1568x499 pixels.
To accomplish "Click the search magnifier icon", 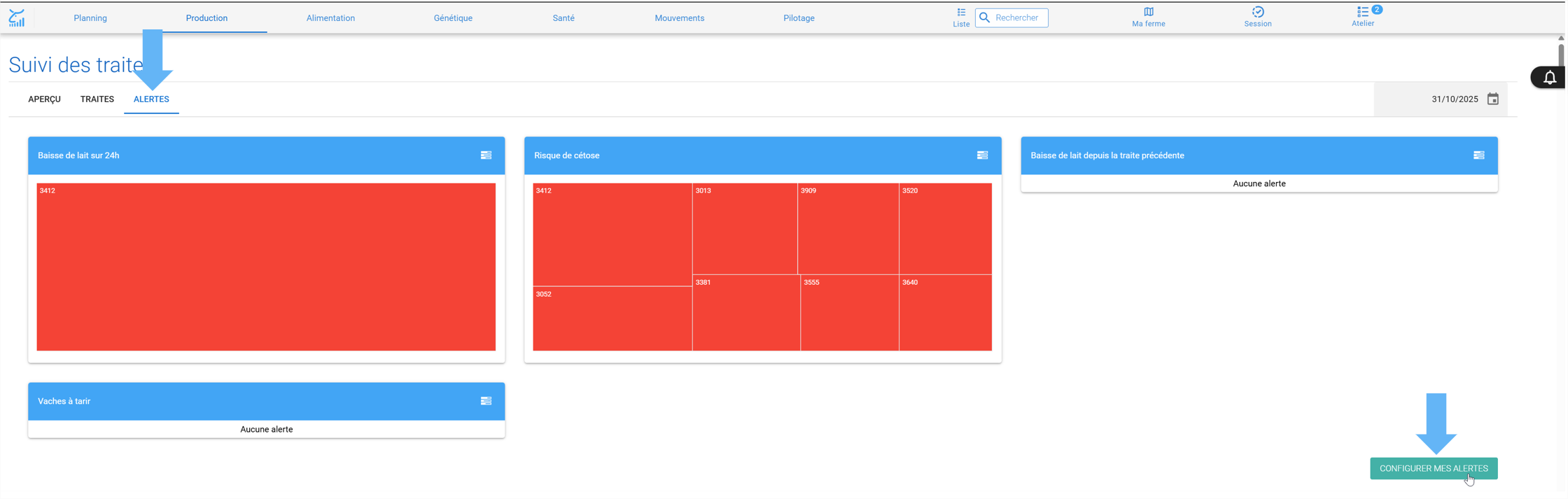I will [x=985, y=17].
